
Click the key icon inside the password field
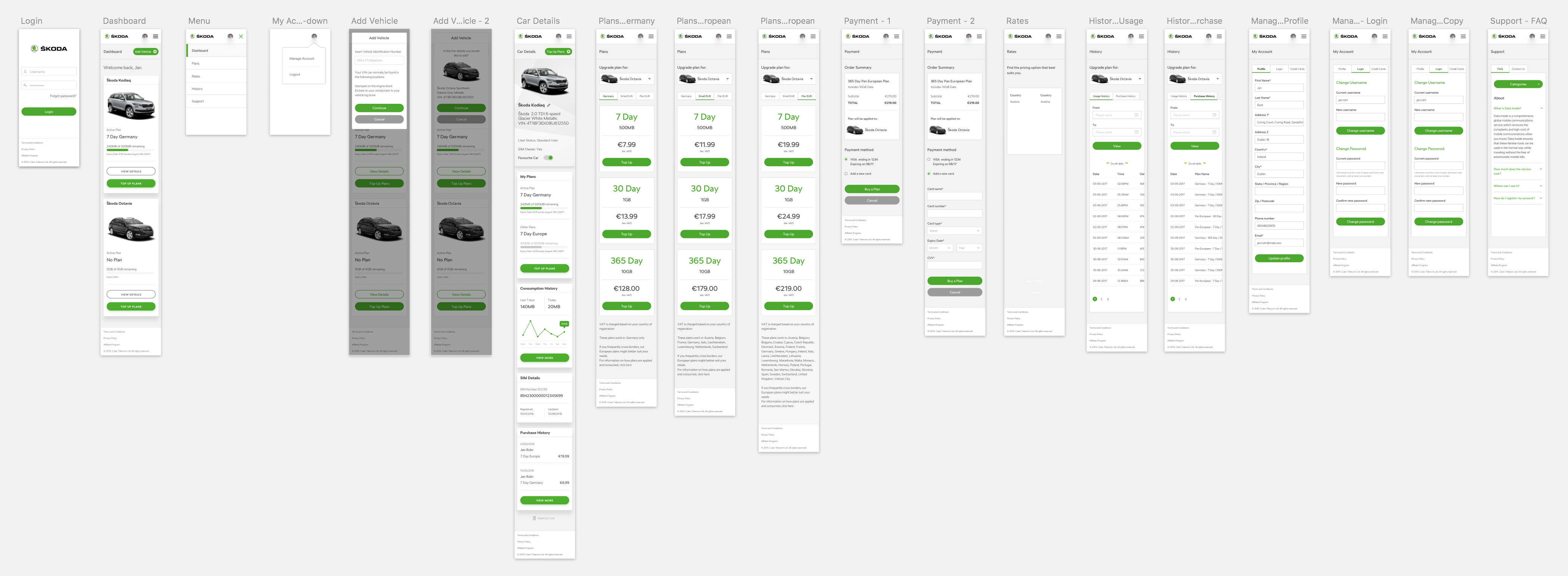pyautogui.click(x=26, y=85)
